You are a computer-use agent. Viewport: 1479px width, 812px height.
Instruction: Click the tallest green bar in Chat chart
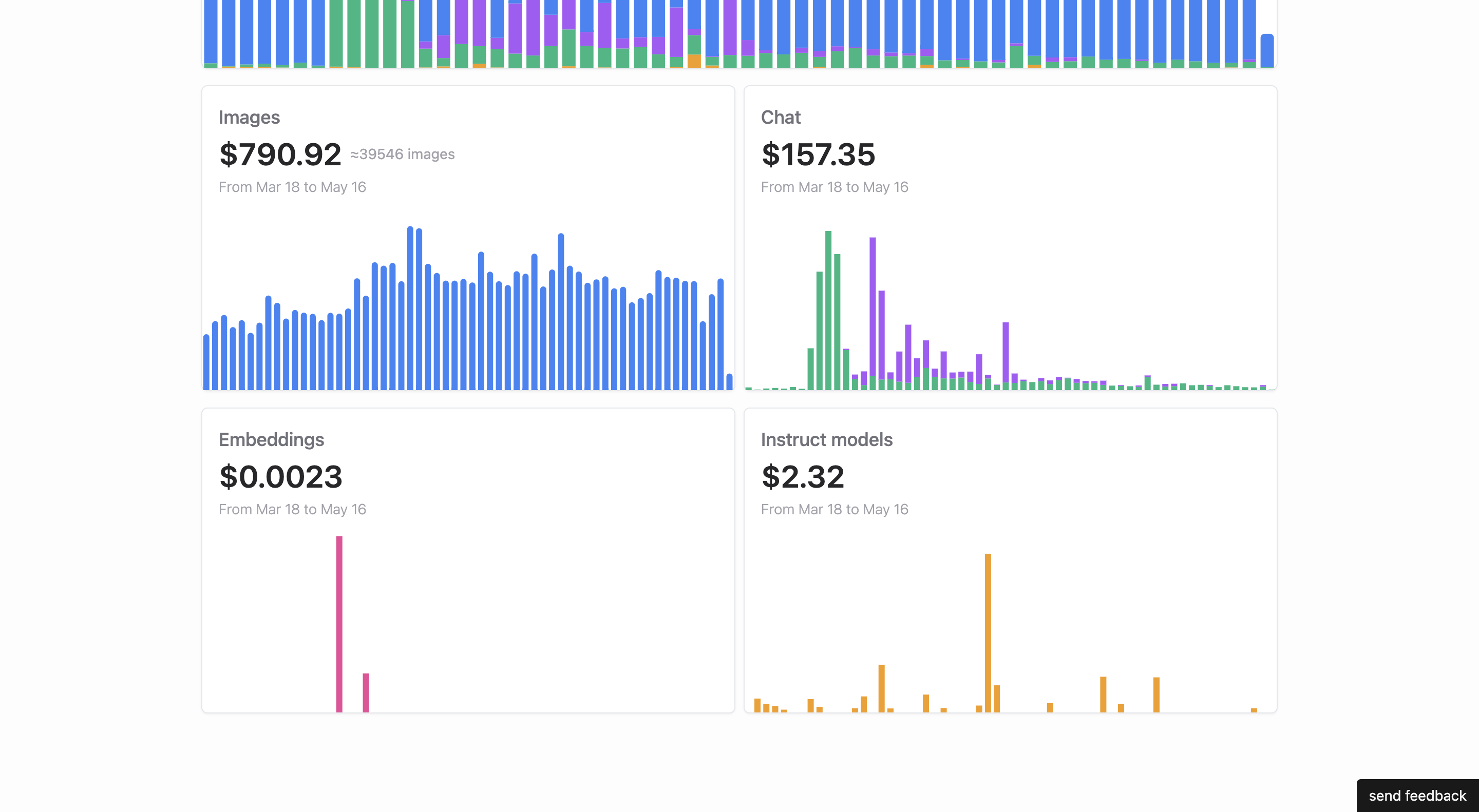[x=828, y=311]
